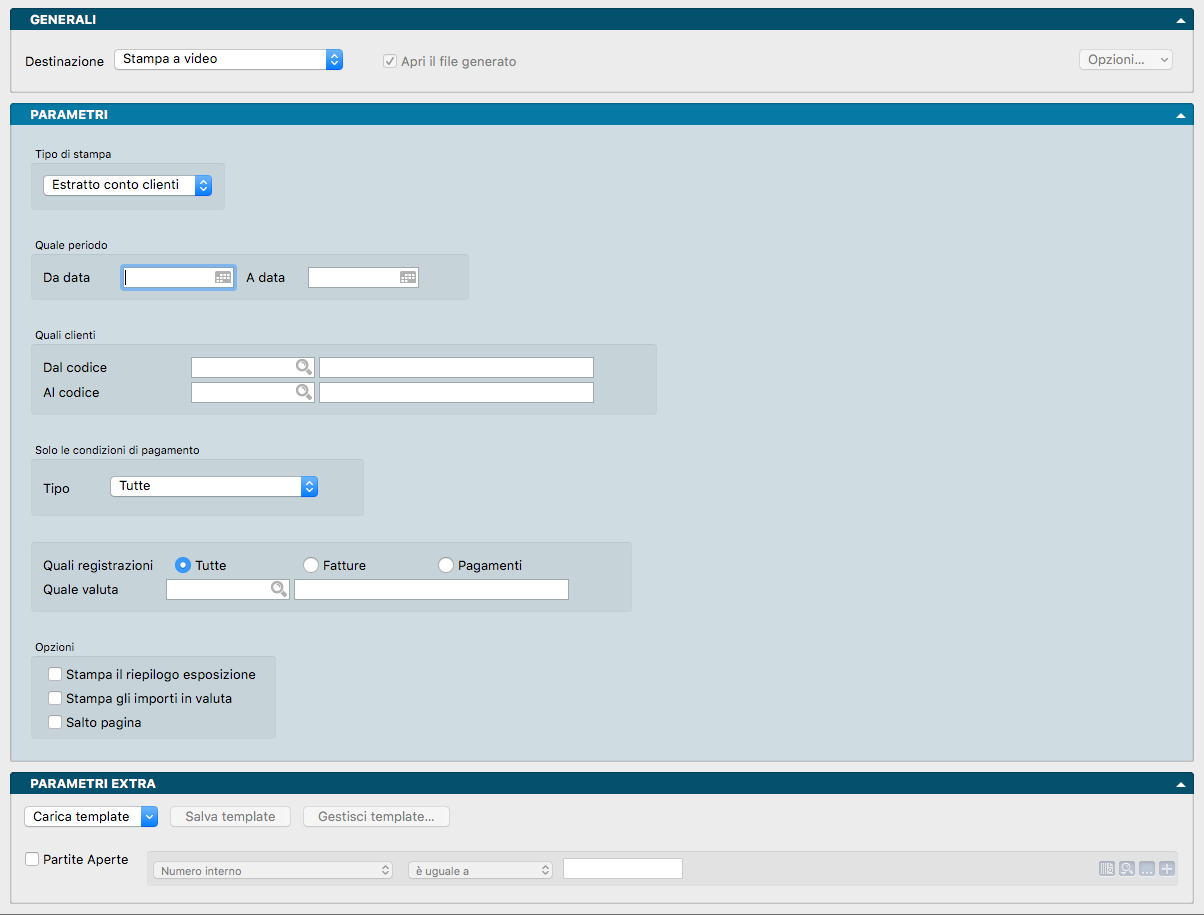Open the calendar picker for Da data
Image resolution: width=1204 pixels, height=915 pixels.
click(x=223, y=278)
